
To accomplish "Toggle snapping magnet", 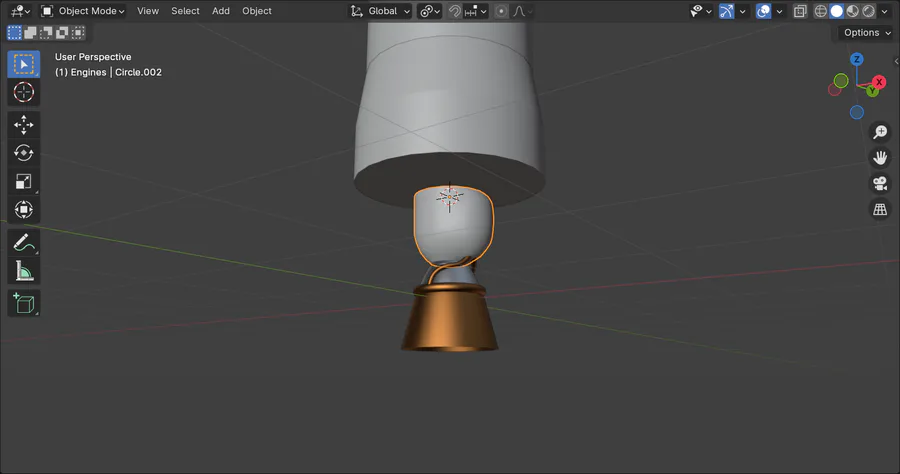I will click(x=455, y=11).
